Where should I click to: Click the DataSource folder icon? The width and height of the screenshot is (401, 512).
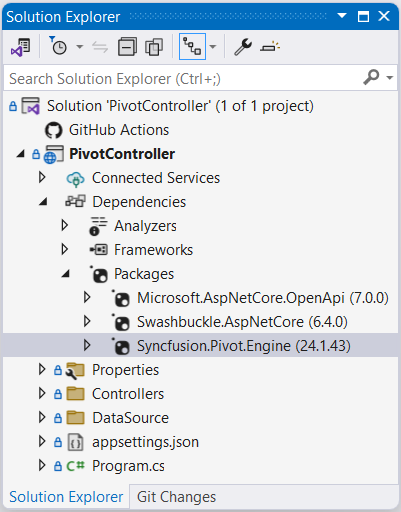[x=75, y=418]
